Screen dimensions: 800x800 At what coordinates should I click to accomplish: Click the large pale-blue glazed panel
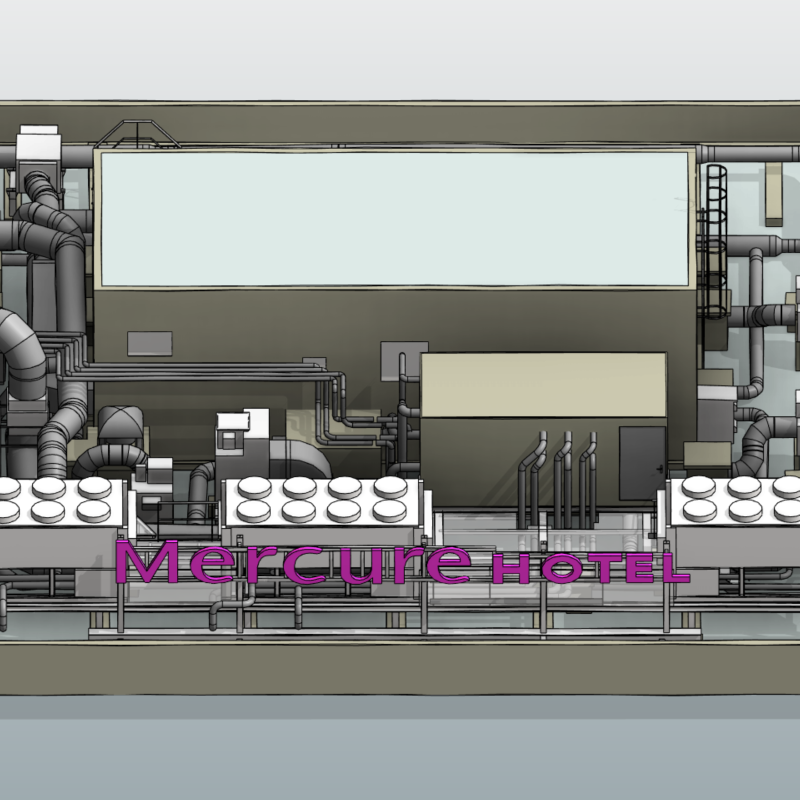click(395, 219)
